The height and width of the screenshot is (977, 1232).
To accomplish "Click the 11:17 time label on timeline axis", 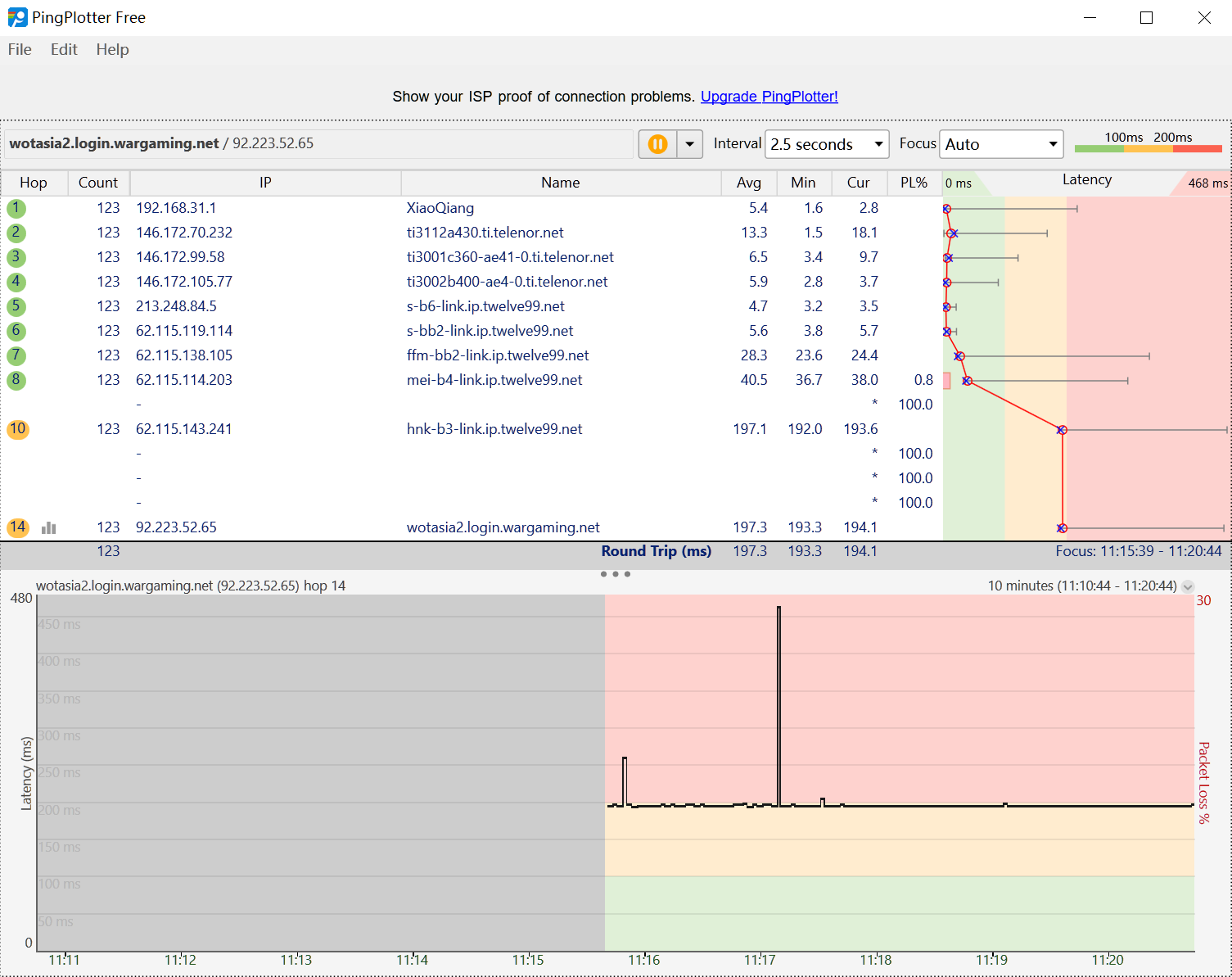I will [x=760, y=960].
